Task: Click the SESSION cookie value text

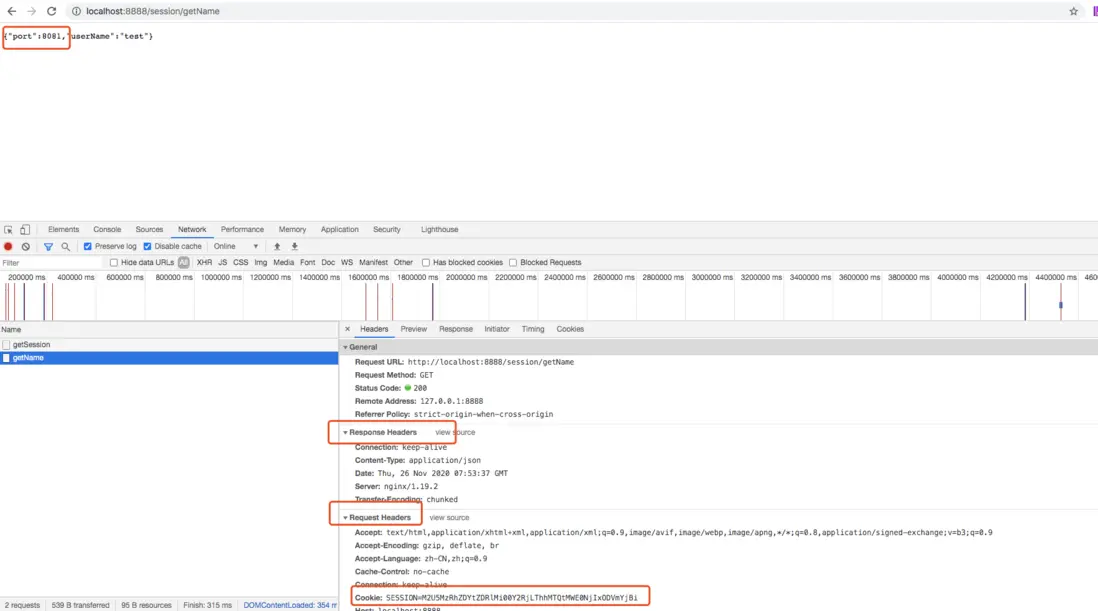Action: coord(512,598)
